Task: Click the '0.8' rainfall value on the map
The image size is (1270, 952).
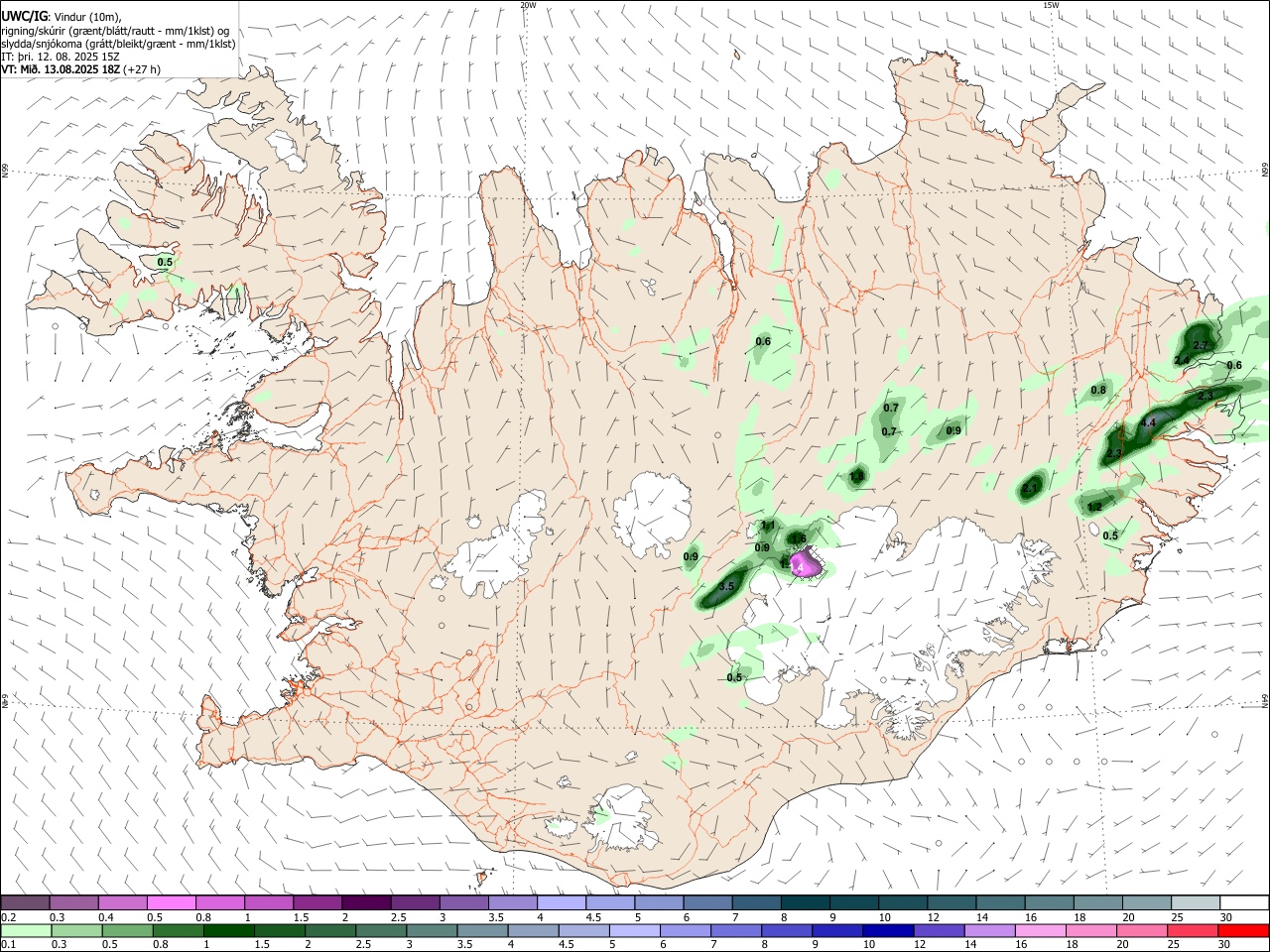Action: pyautogui.click(x=1098, y=391)
